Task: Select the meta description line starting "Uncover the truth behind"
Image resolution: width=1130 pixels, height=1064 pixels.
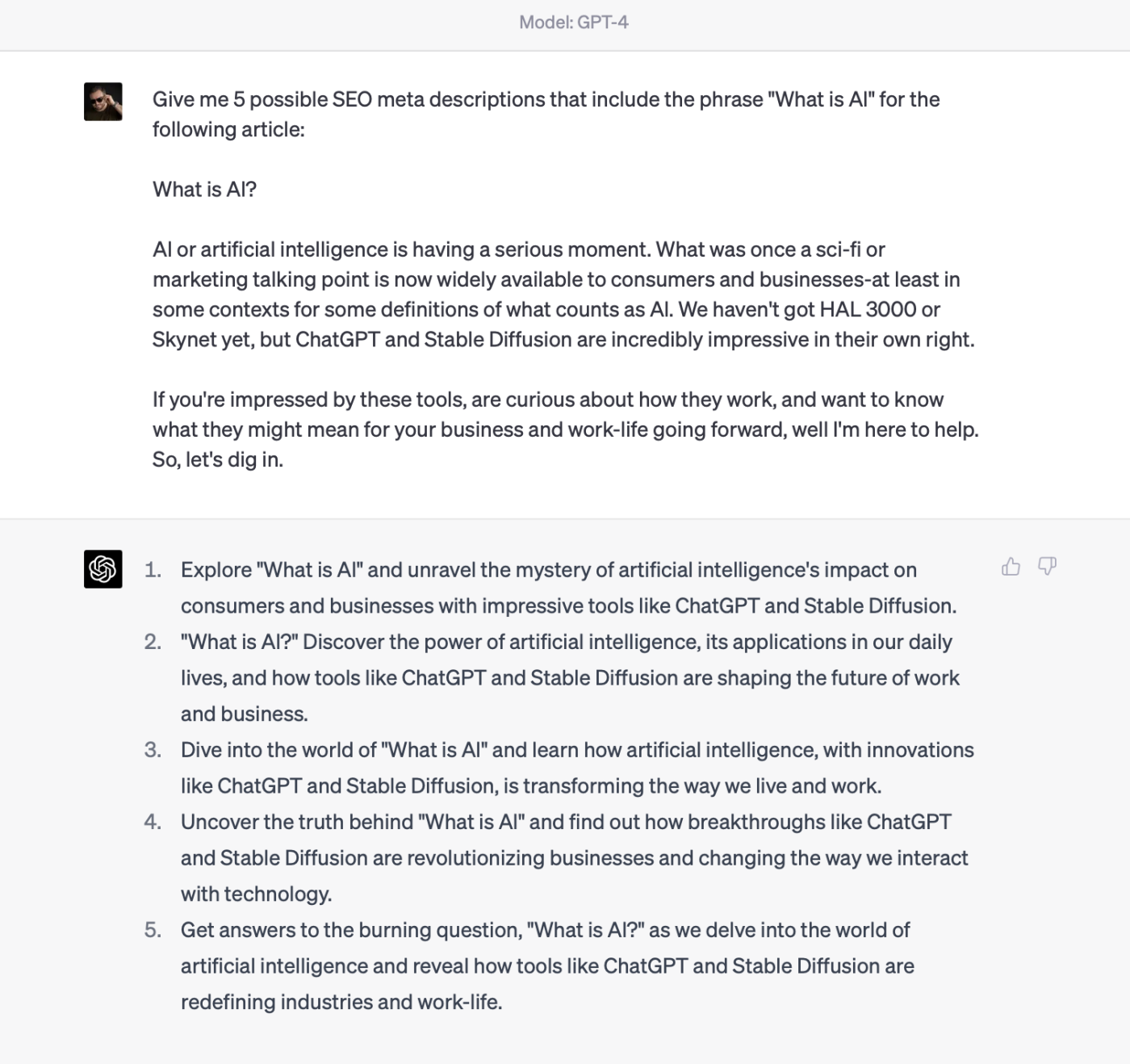Action: 566,822
